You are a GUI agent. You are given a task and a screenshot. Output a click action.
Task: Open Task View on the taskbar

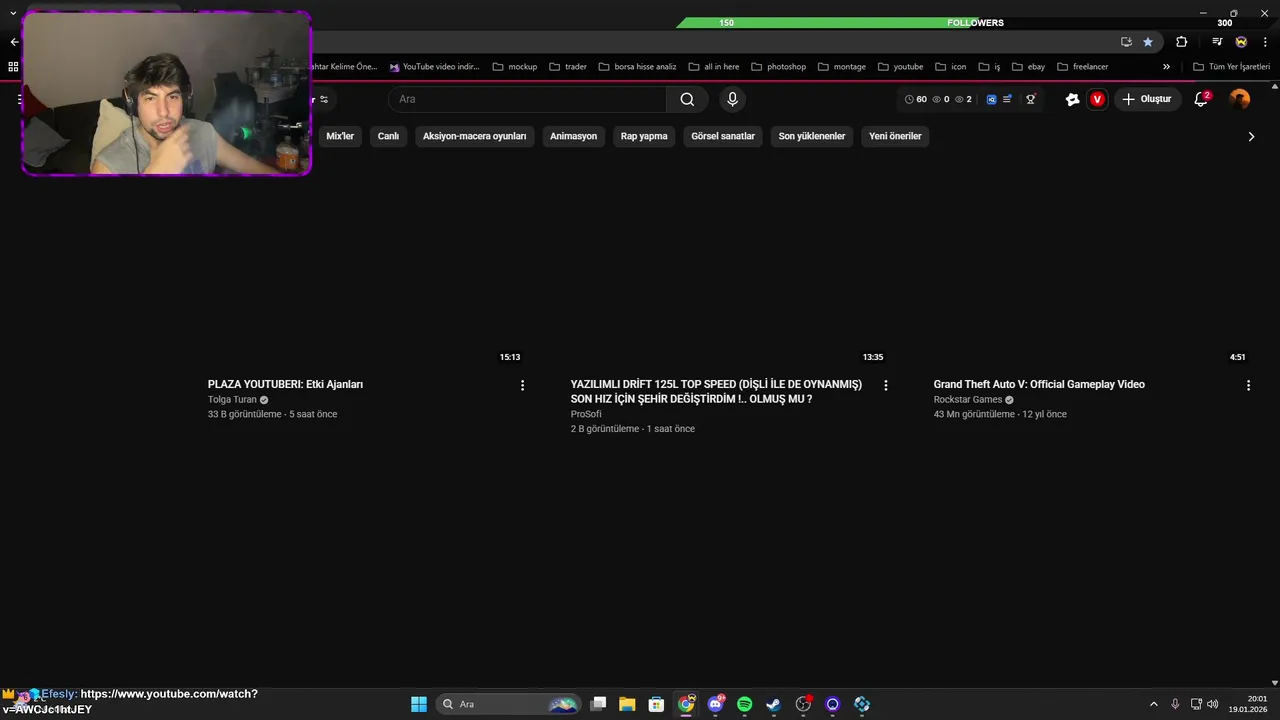(x=598, y=704)
